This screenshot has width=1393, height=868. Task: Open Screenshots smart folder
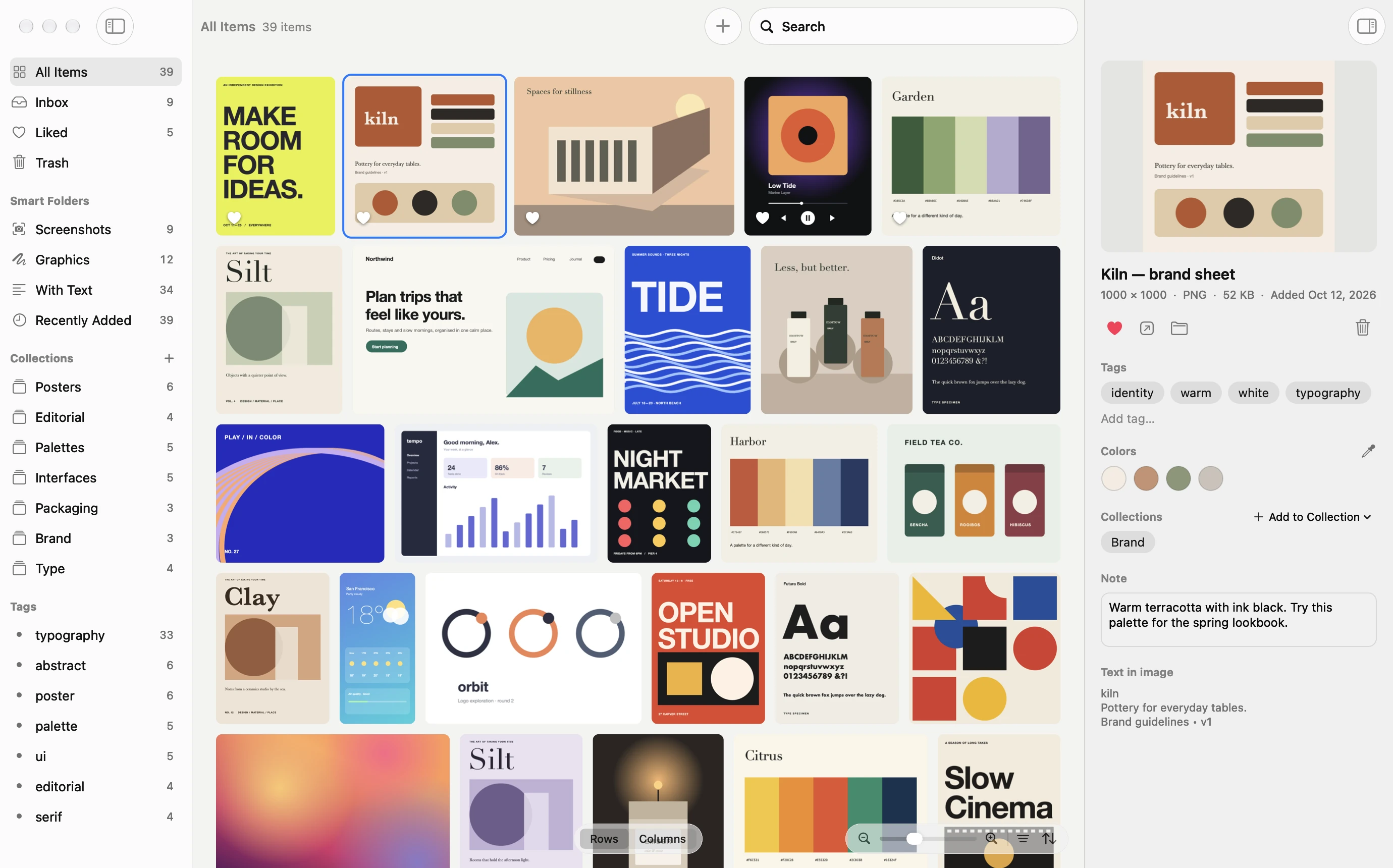tap(96, 230)
